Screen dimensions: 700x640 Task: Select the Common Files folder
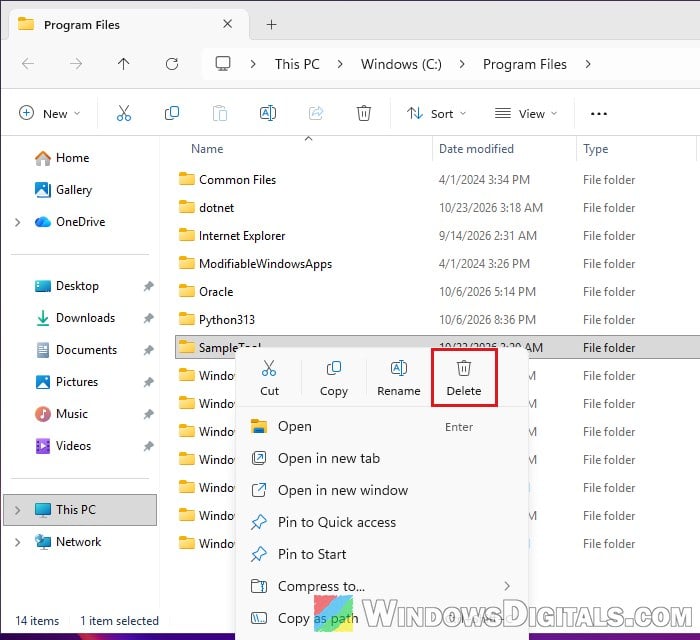(237, 180)
